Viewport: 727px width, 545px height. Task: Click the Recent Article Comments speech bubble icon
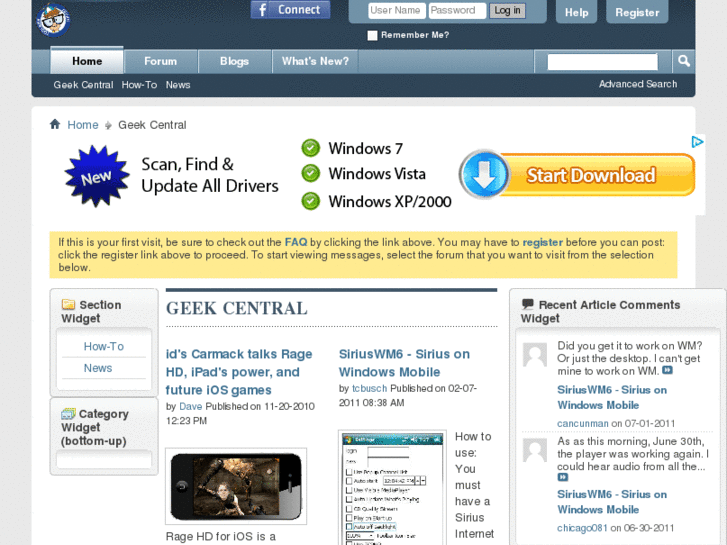[x=528, y=304]
